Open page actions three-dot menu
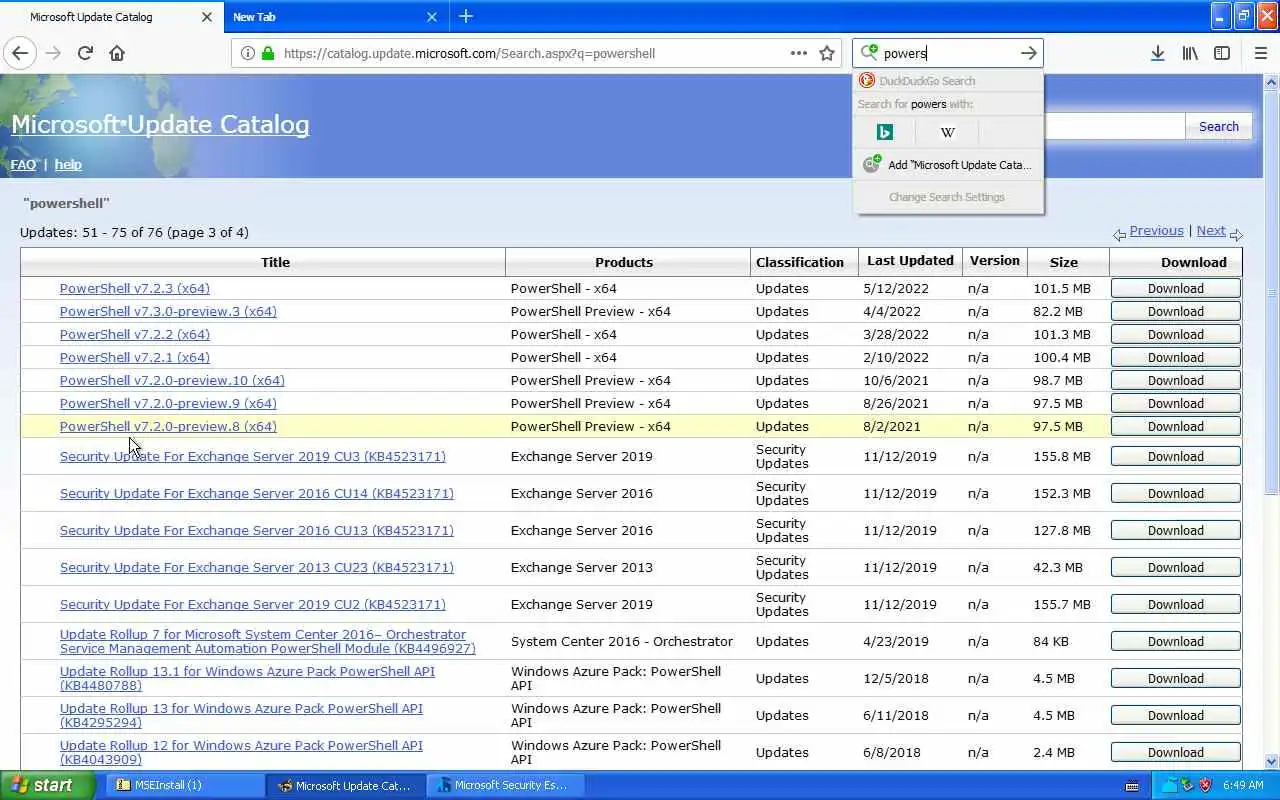 tap(798, 53)
